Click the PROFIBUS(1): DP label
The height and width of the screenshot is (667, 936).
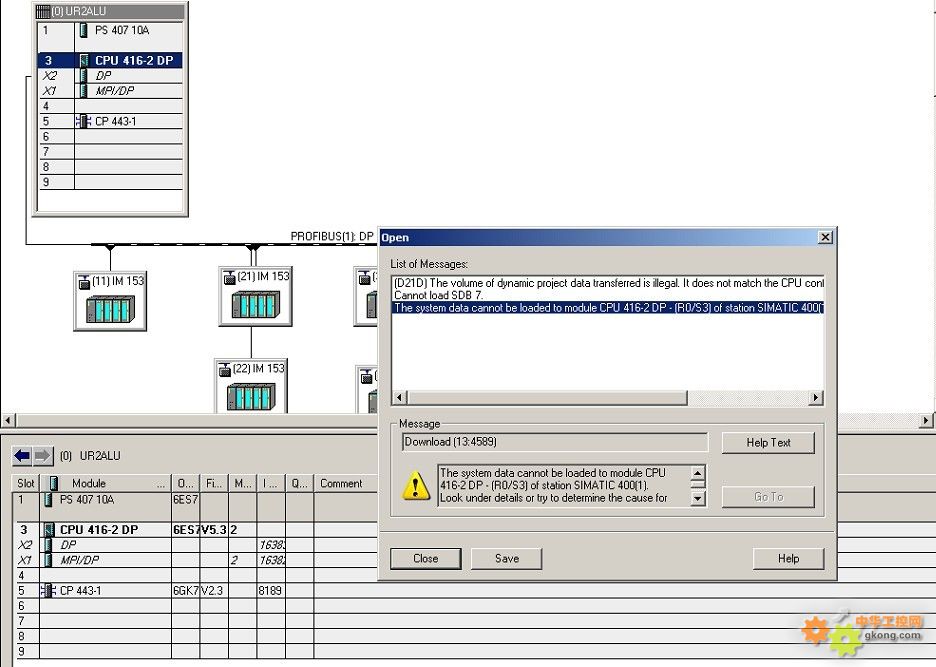[x=332, y=236]
